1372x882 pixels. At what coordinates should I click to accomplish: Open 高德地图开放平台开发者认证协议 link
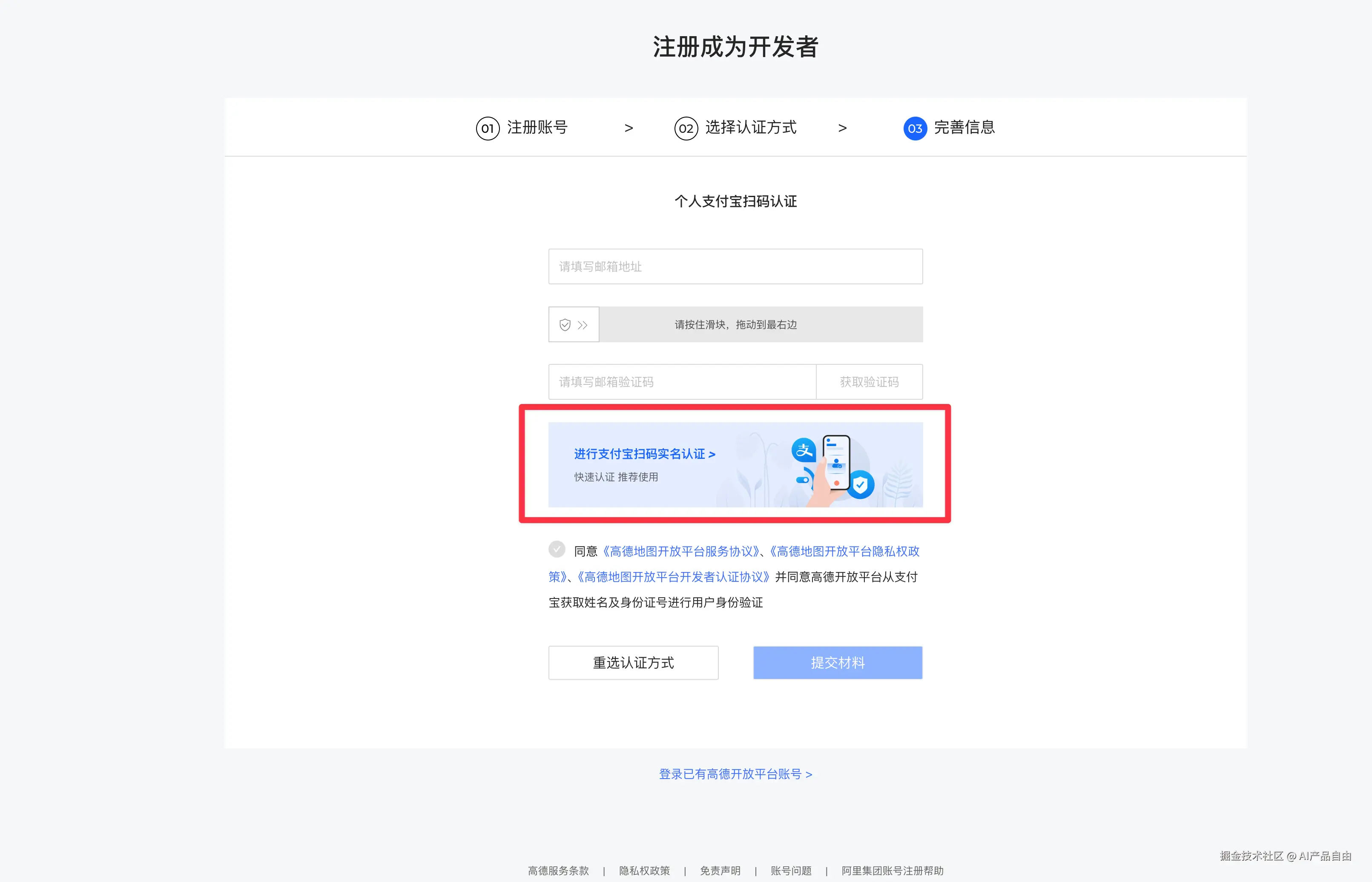click(x=673, y=577)
